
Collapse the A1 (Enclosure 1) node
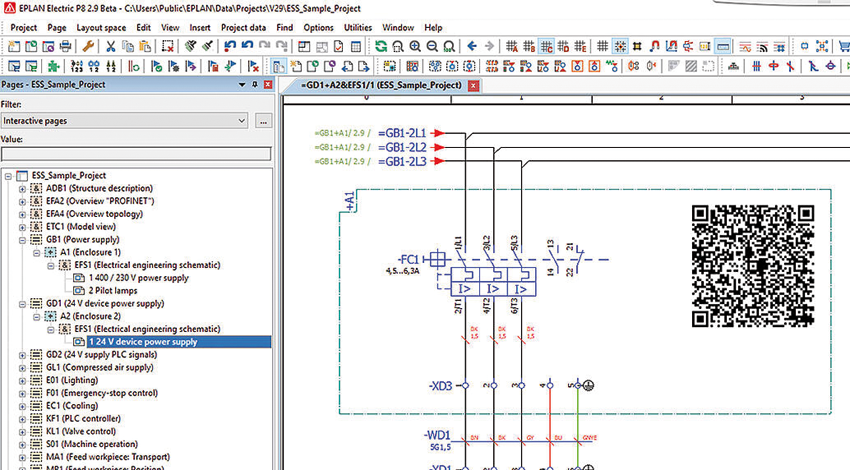coord(36,253)
